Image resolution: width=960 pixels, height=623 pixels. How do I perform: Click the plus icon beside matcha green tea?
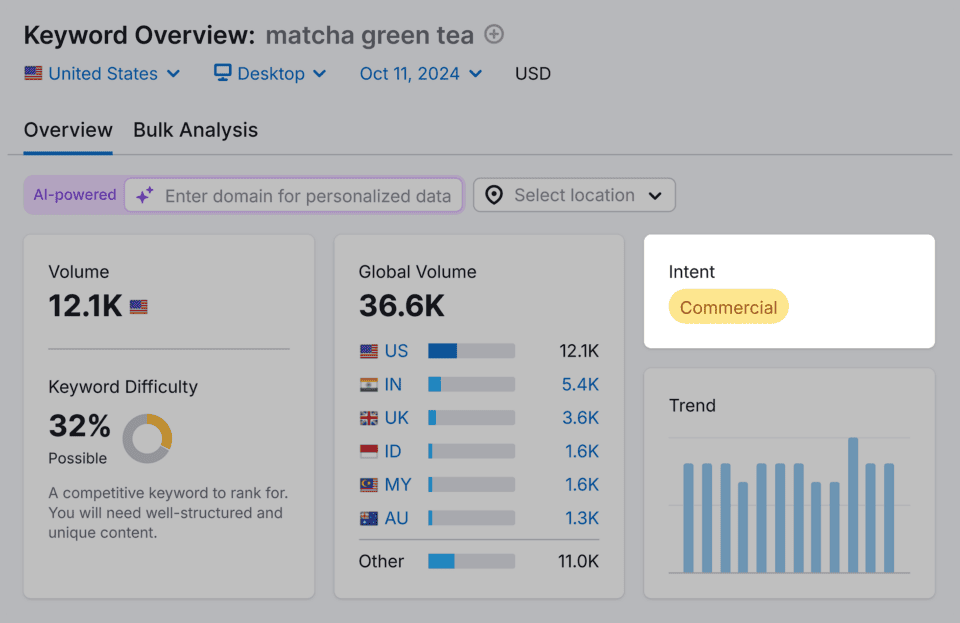point(494,35)
